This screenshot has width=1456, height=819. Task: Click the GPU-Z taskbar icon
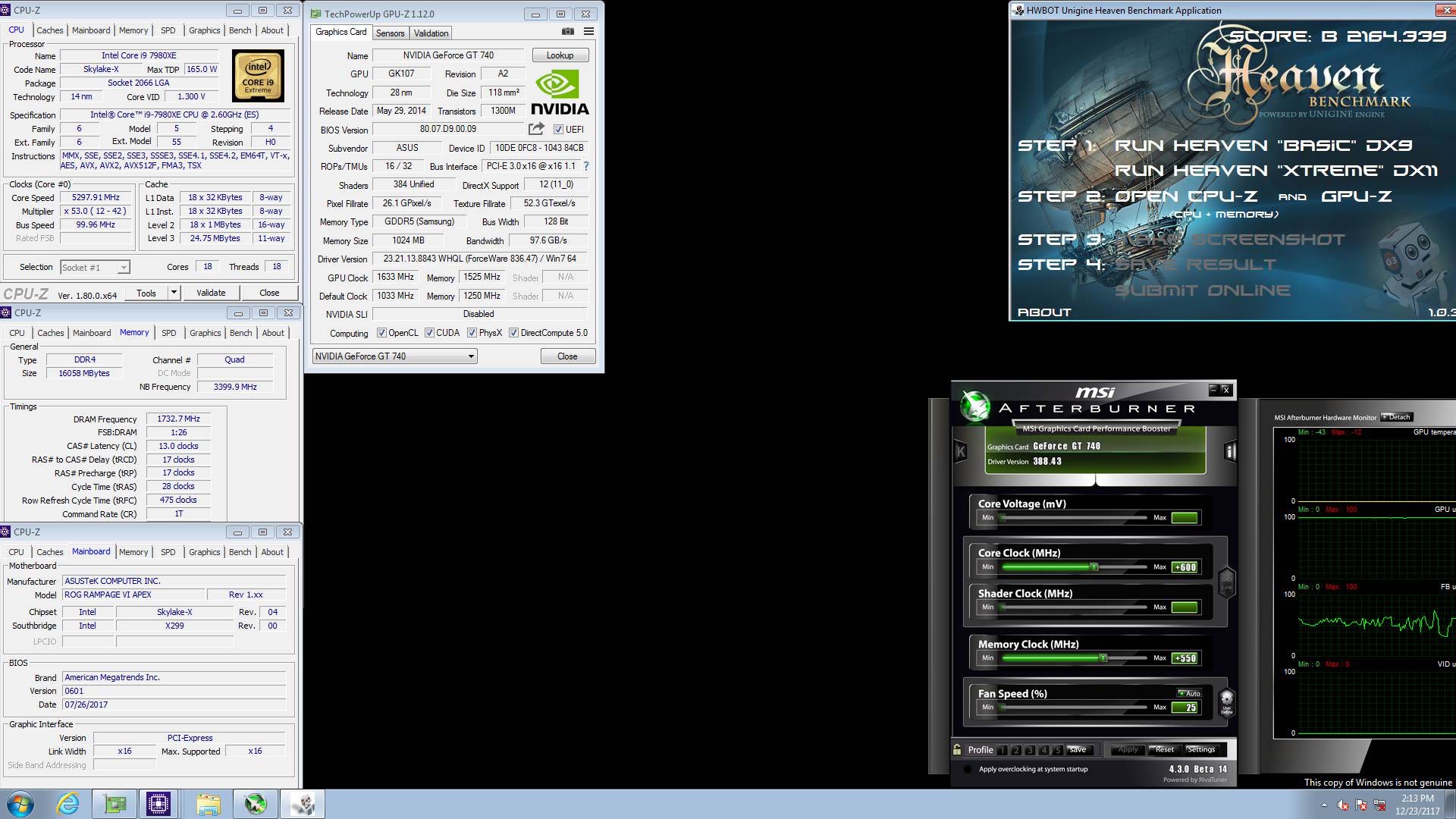(115, 804)
